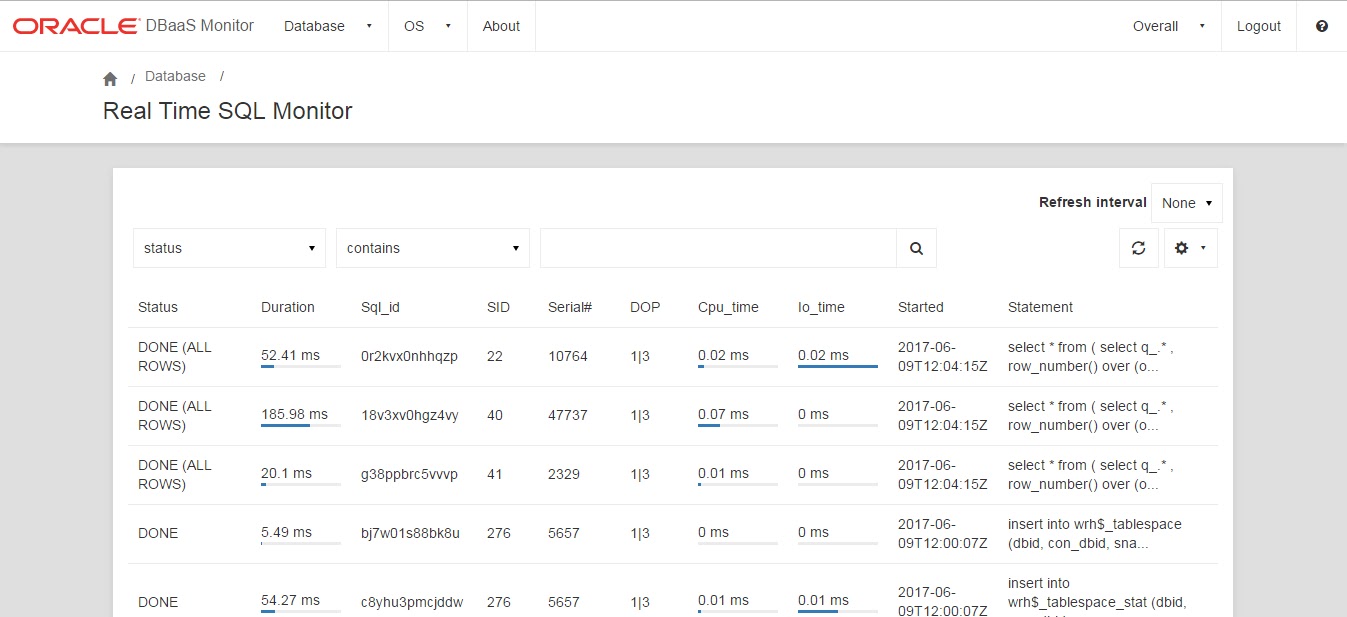Run the search with the magnifier icon
Screen dimensions: 1347x617
click(916, 247)
